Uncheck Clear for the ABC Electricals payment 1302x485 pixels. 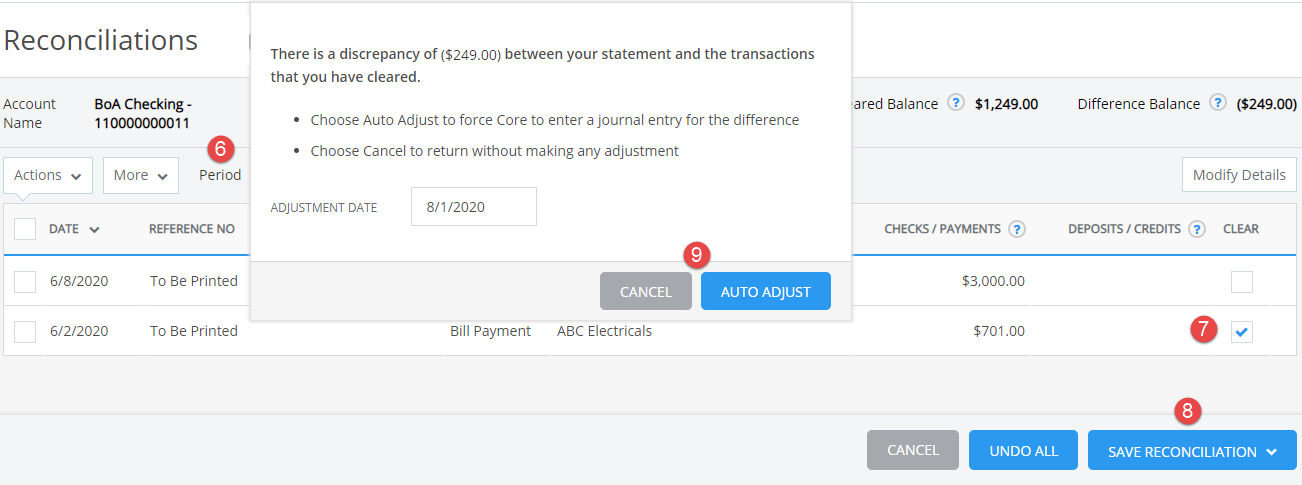click(1242, 332)
